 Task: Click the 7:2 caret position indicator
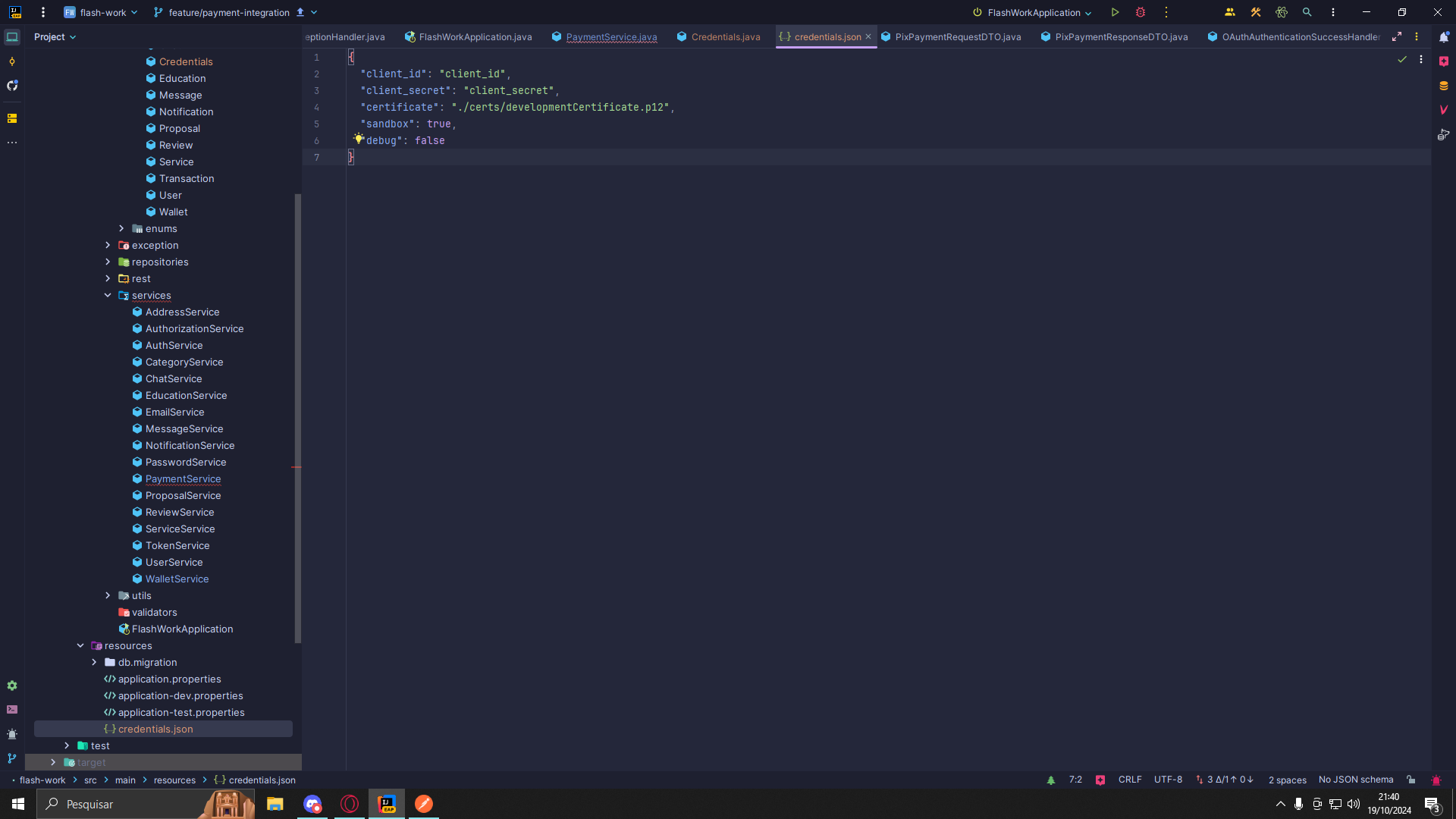click(x=1075, y=780)
